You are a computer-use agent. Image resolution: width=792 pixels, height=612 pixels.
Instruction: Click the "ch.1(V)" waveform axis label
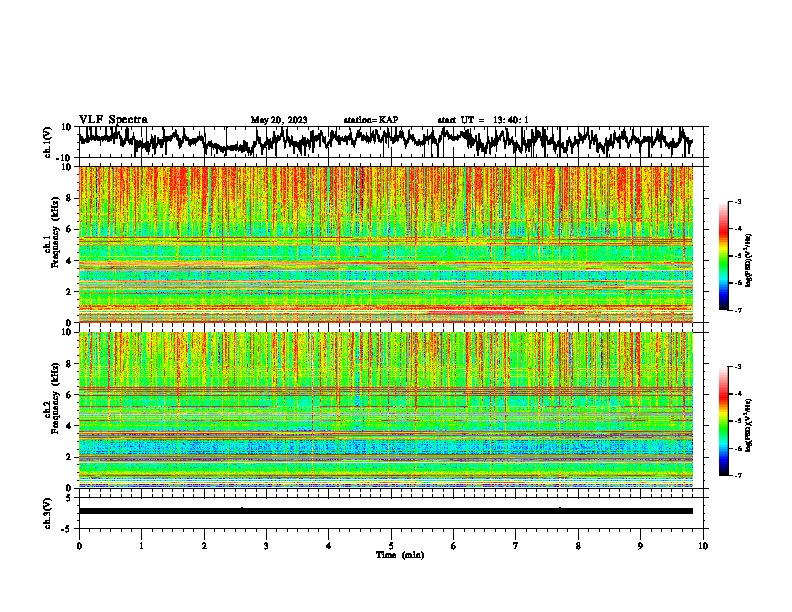(48, 142)
